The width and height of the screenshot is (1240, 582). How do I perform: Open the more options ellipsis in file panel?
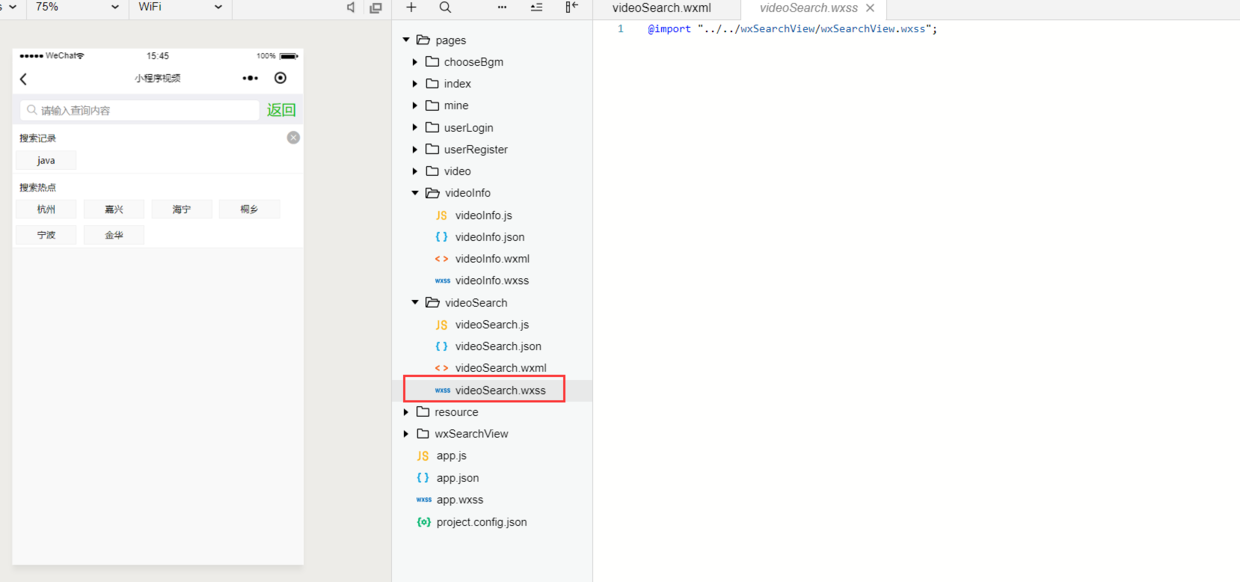pyautogui.click(x=502, y=7)
